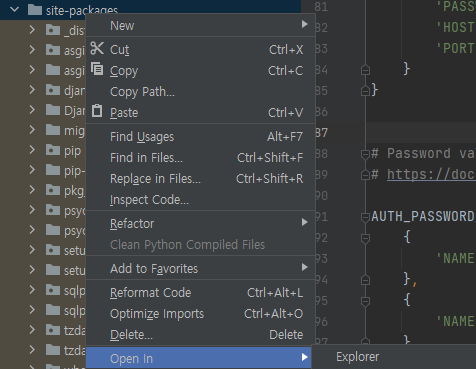476x369 pixels.
Task: Select Copy from context menu
Action: click(x=200, y=70)
